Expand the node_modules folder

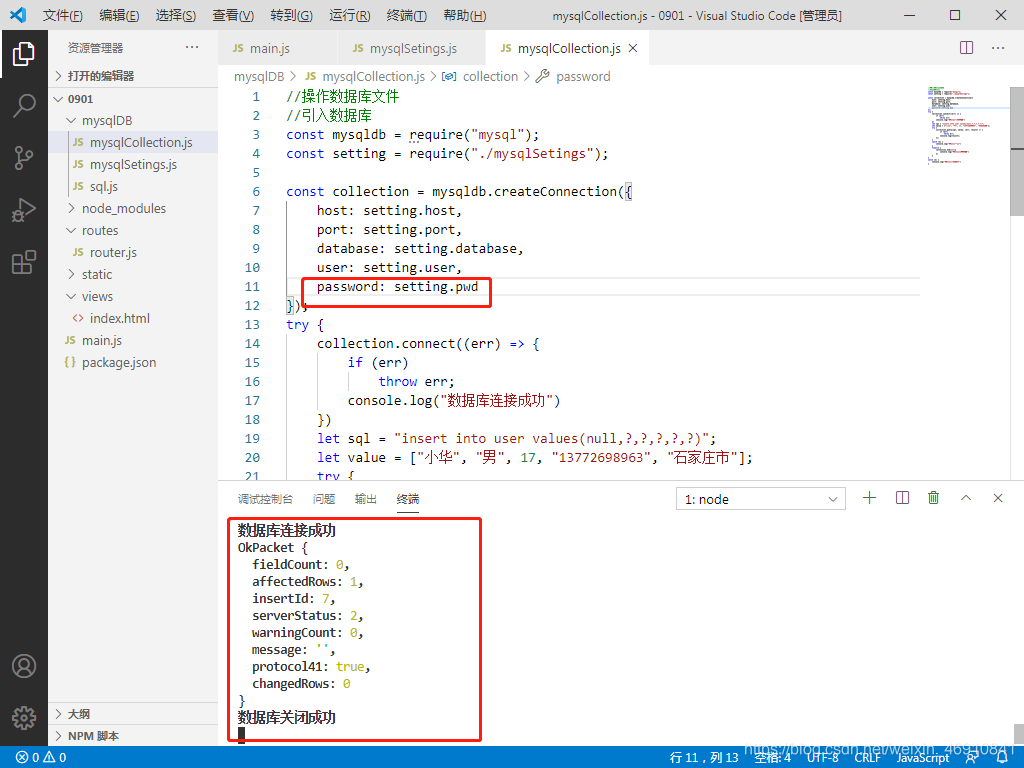point(123,208)
